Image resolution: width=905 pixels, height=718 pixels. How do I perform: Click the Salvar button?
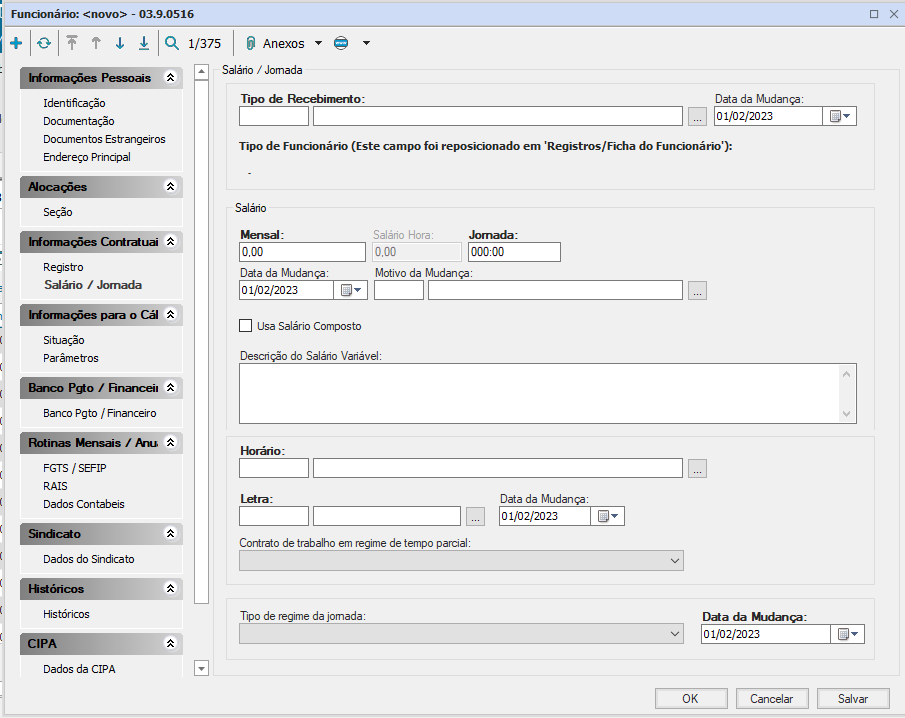coord(852,699)
